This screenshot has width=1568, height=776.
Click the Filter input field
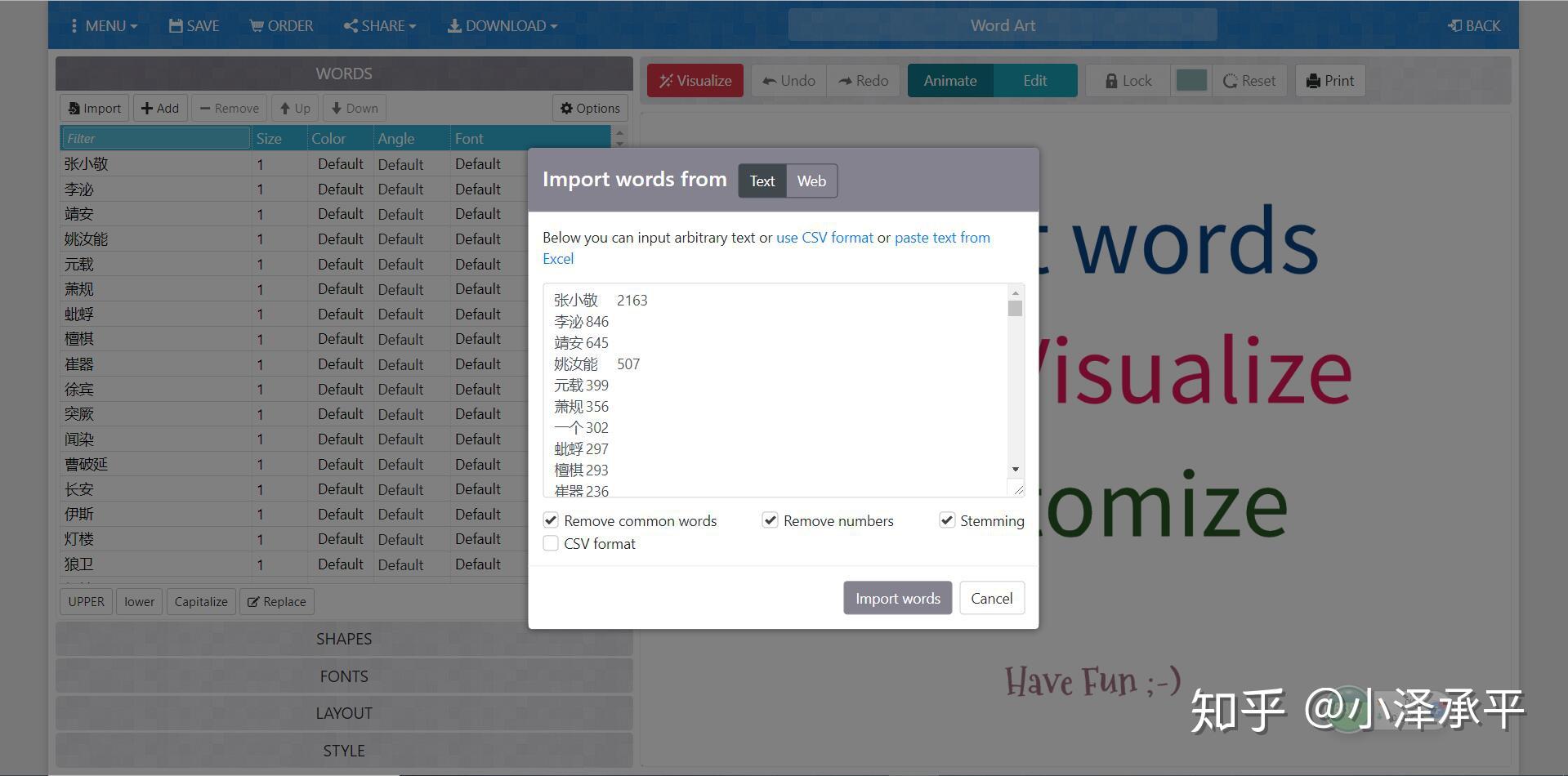click(x=155, y=138)
